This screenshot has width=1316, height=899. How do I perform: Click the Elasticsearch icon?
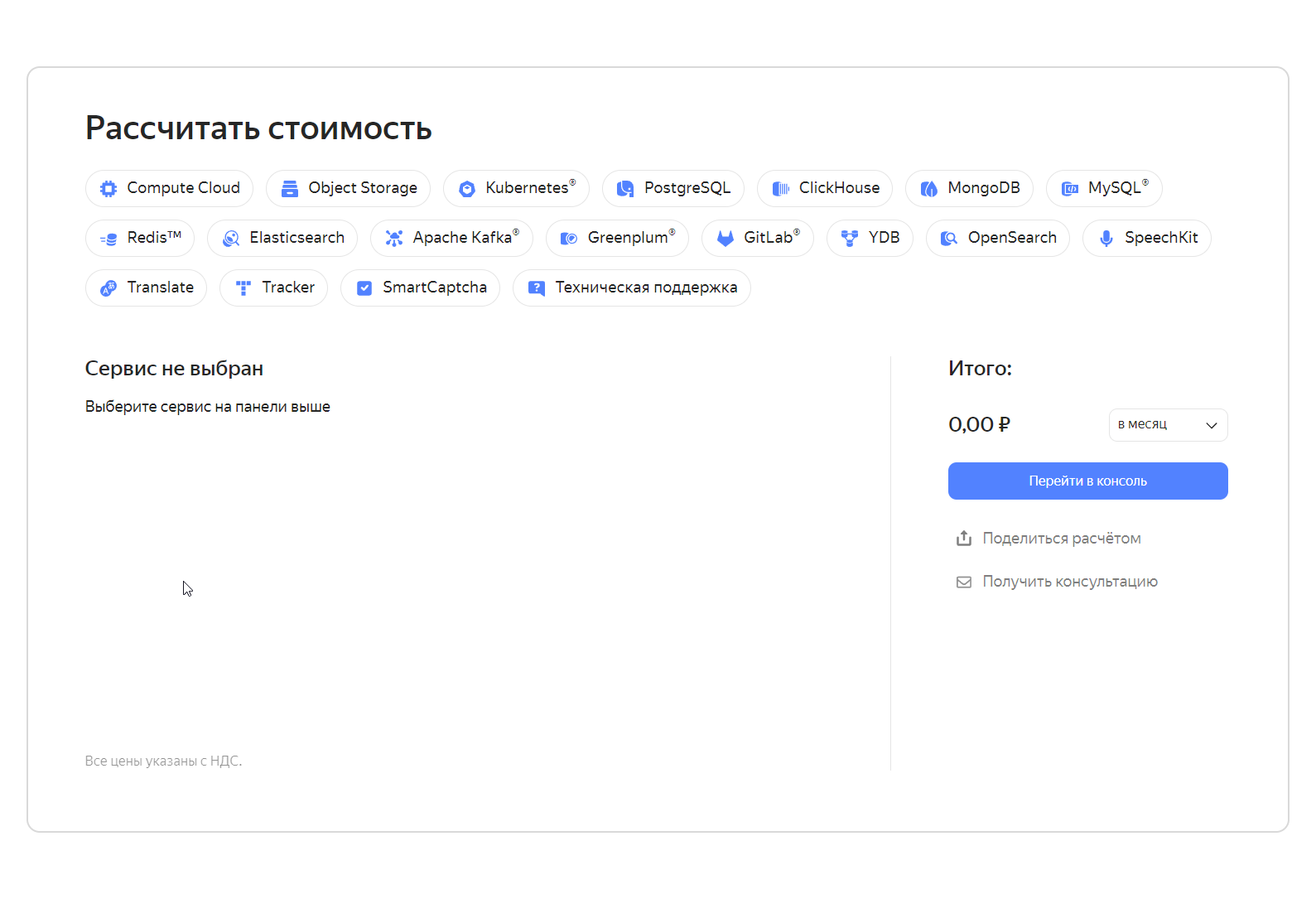(x=231, y=239)
